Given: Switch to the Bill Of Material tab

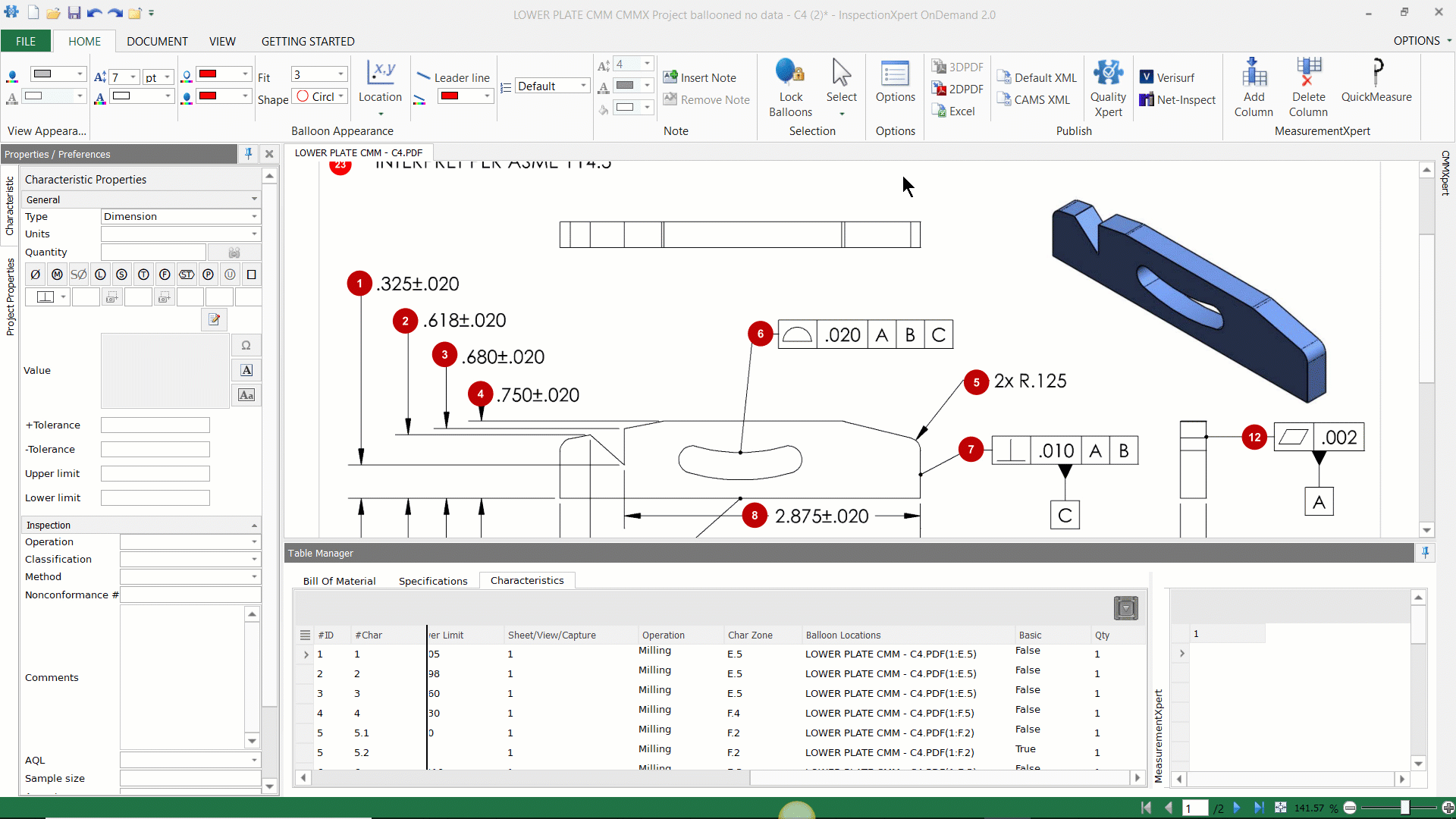Looking at the screenshot, I should pyautogui.click(x=340, y=581).
